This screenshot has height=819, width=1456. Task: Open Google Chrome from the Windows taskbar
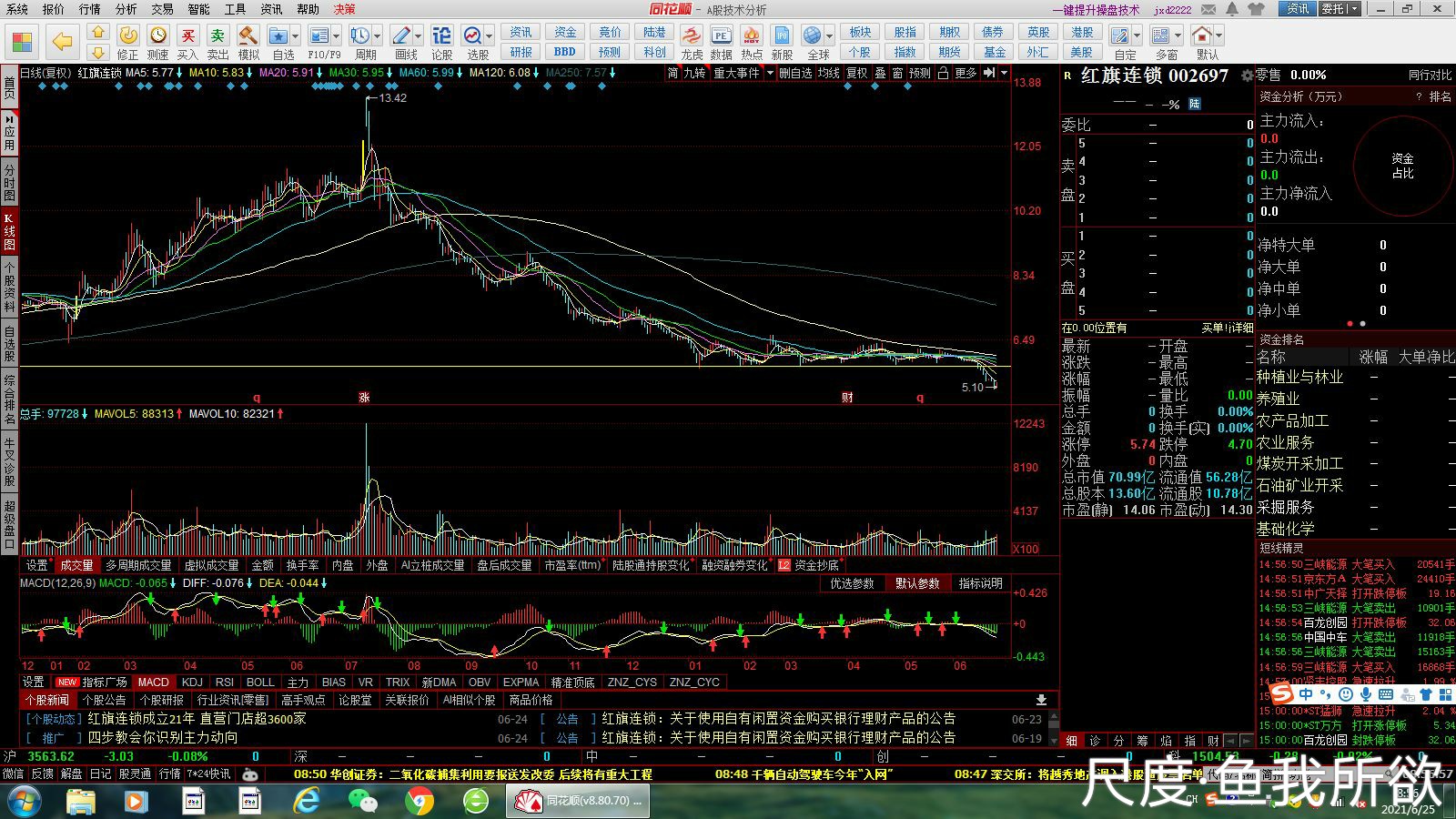point(420,801)
